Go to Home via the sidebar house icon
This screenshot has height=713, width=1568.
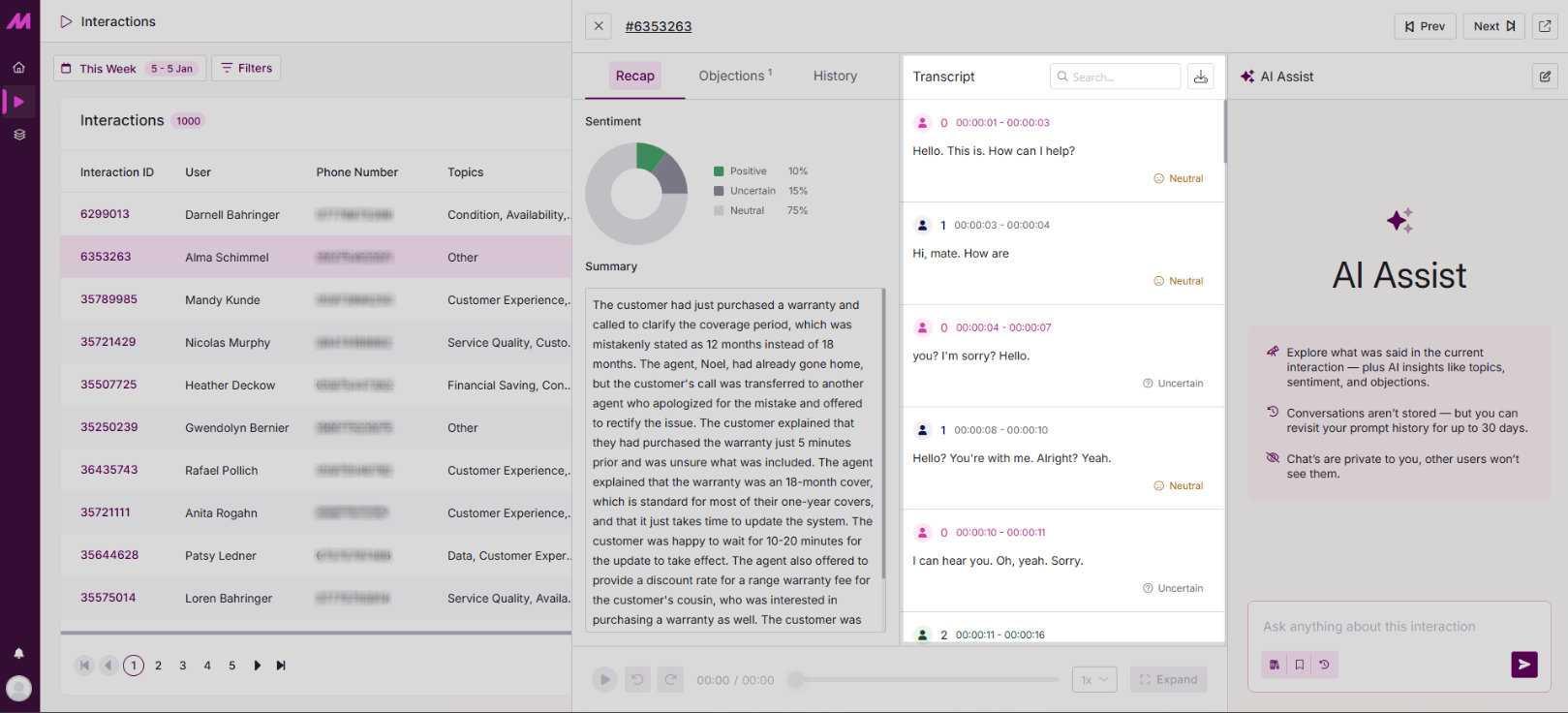18,68
